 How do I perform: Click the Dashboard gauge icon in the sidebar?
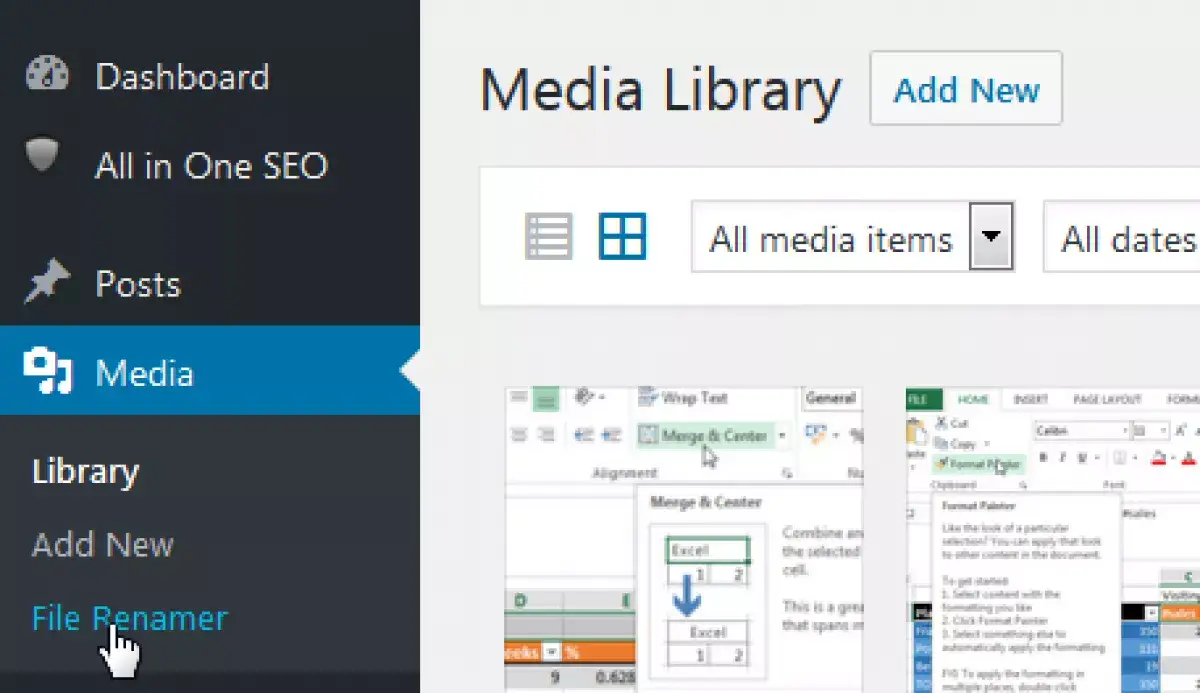pos(47,76)
